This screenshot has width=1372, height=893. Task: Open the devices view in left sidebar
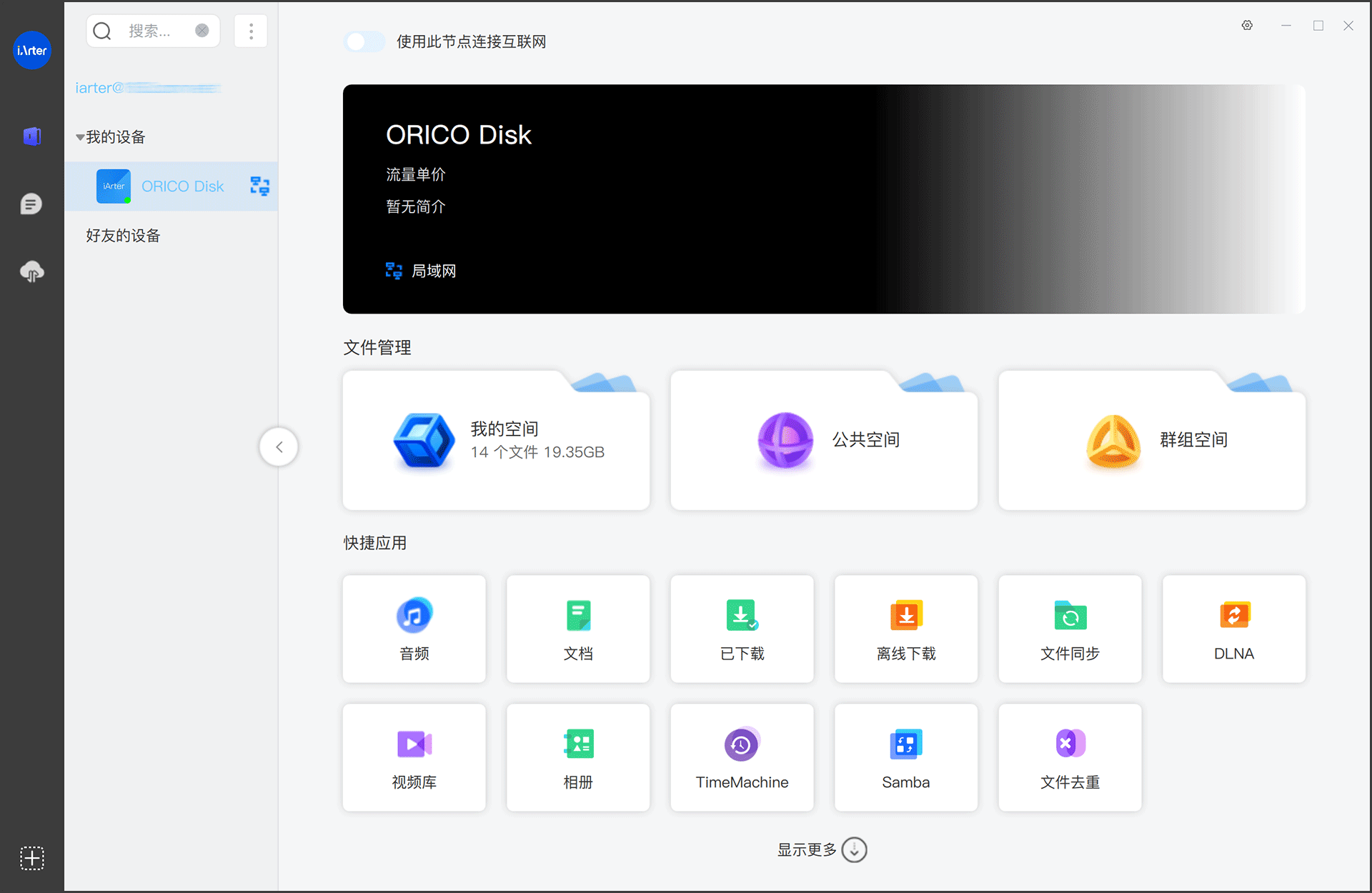pos(32,136)
